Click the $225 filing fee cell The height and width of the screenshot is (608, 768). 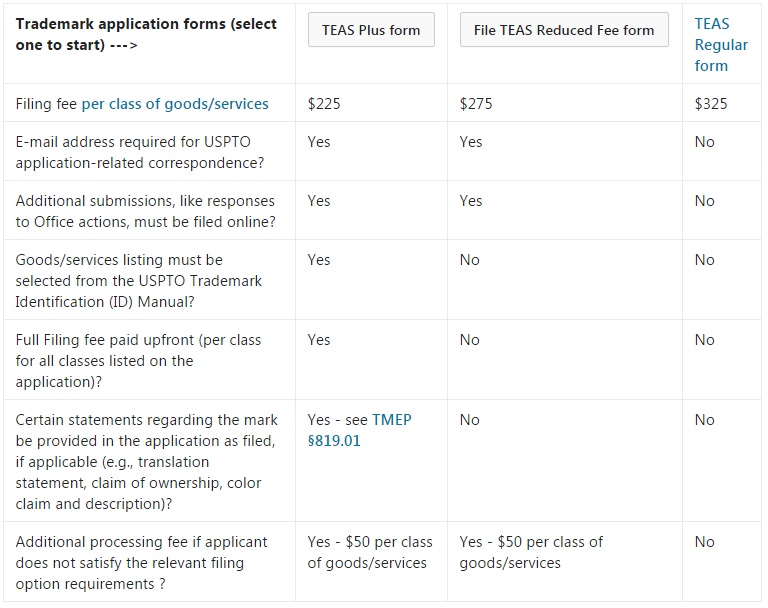325,104
